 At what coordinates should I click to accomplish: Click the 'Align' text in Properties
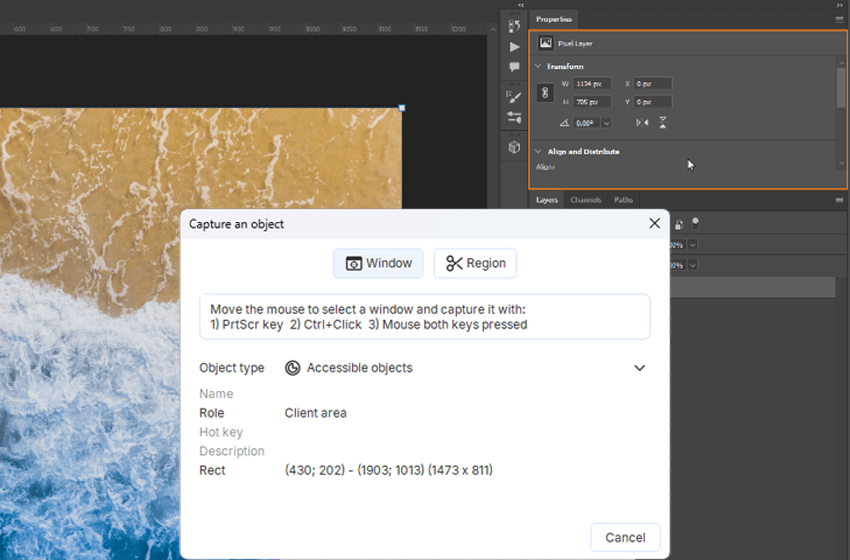click(x=545, y=167)
